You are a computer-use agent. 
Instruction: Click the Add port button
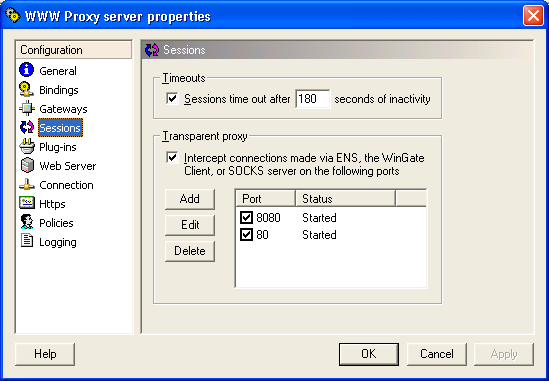(190, 199)
